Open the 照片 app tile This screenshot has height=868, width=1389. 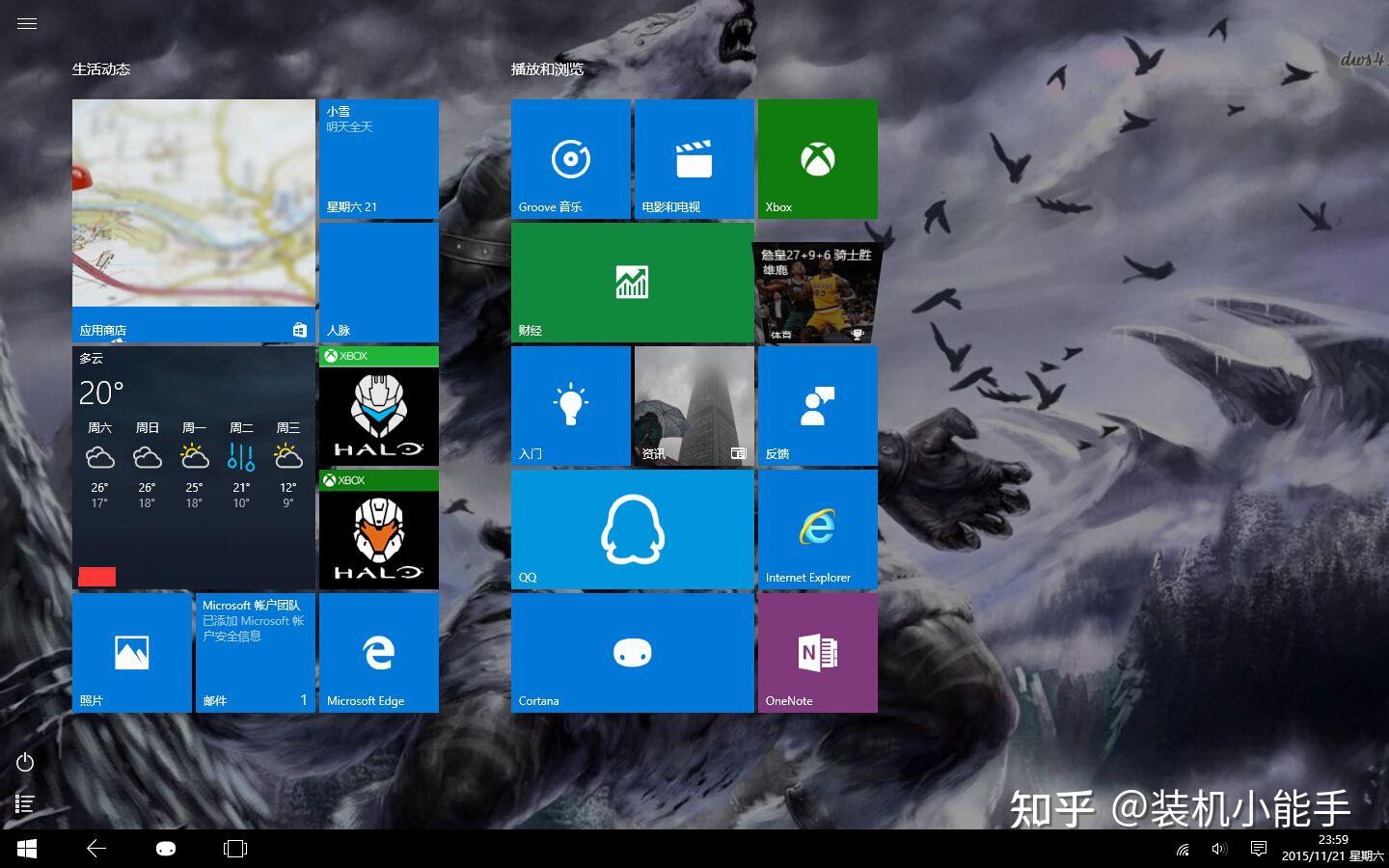[x=131, y=652]
